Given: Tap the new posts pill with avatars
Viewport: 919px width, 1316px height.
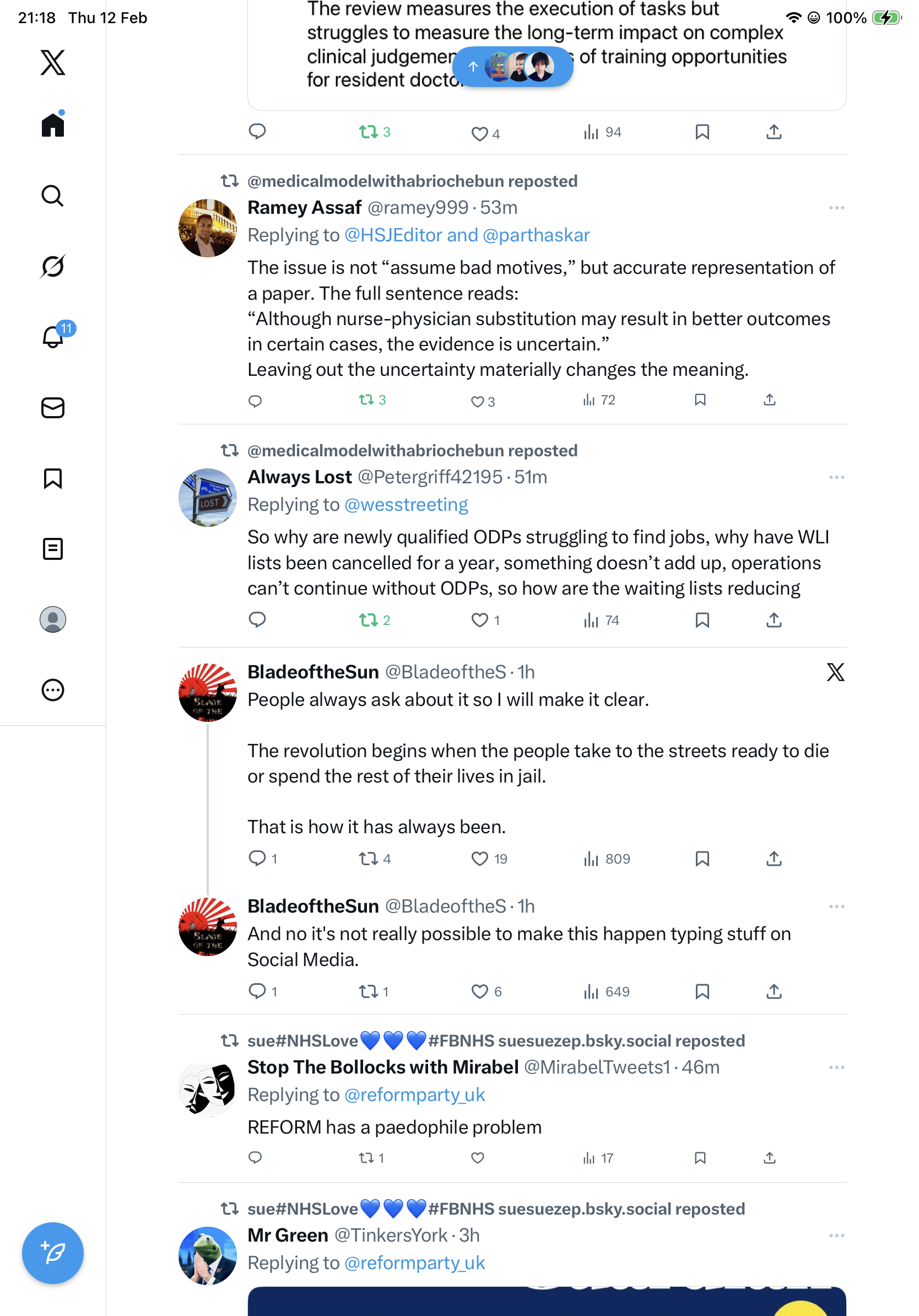Looking at the screenshot, I should [512, 67].
